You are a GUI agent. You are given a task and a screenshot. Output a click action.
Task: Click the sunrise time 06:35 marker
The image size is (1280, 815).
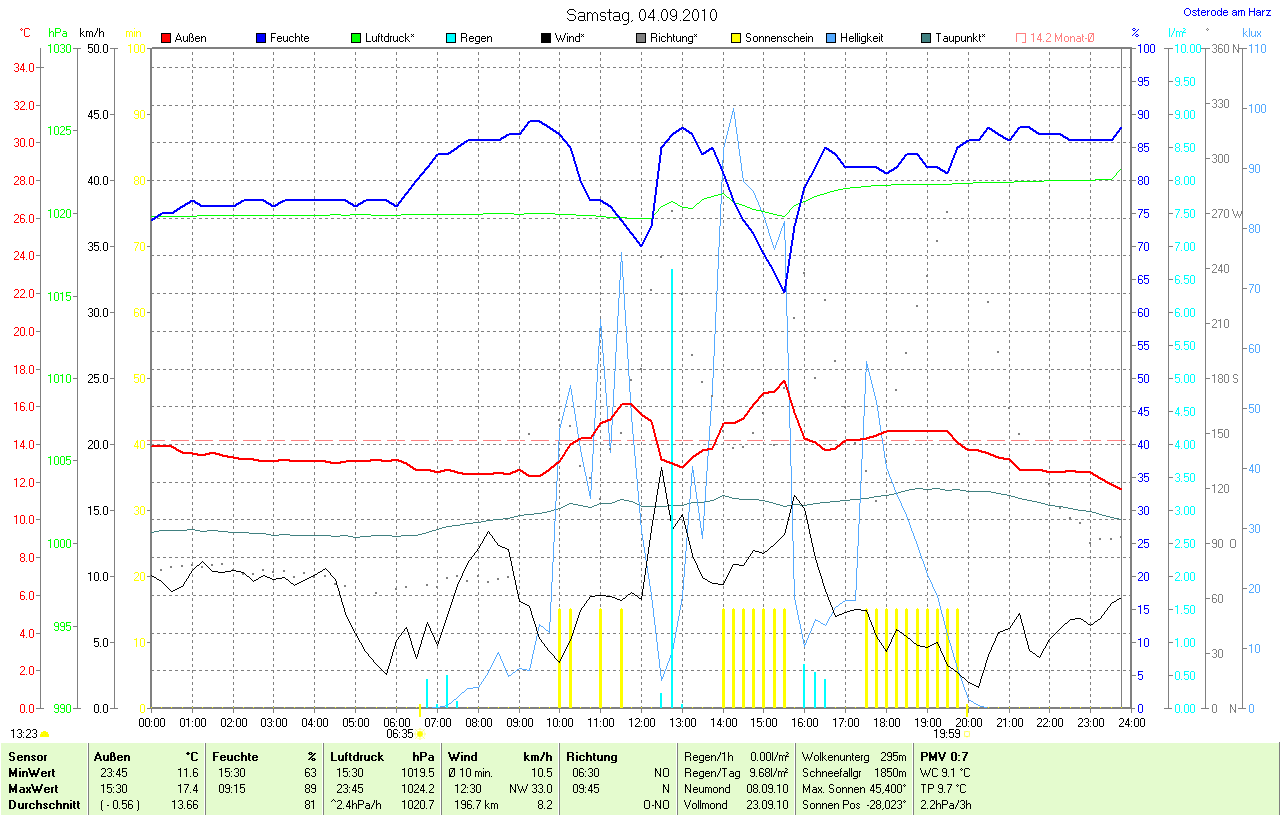pos(399,733)
